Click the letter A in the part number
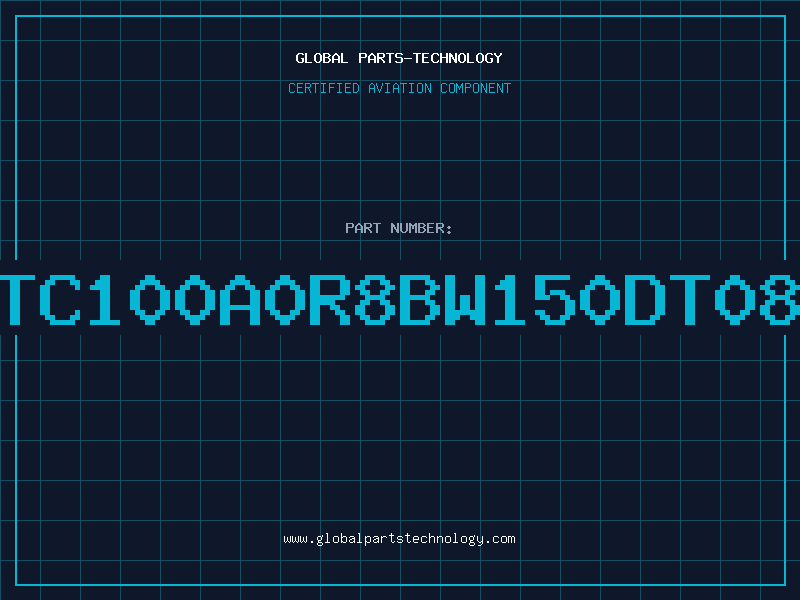800x600 pixels. click(x=240, y=299)
